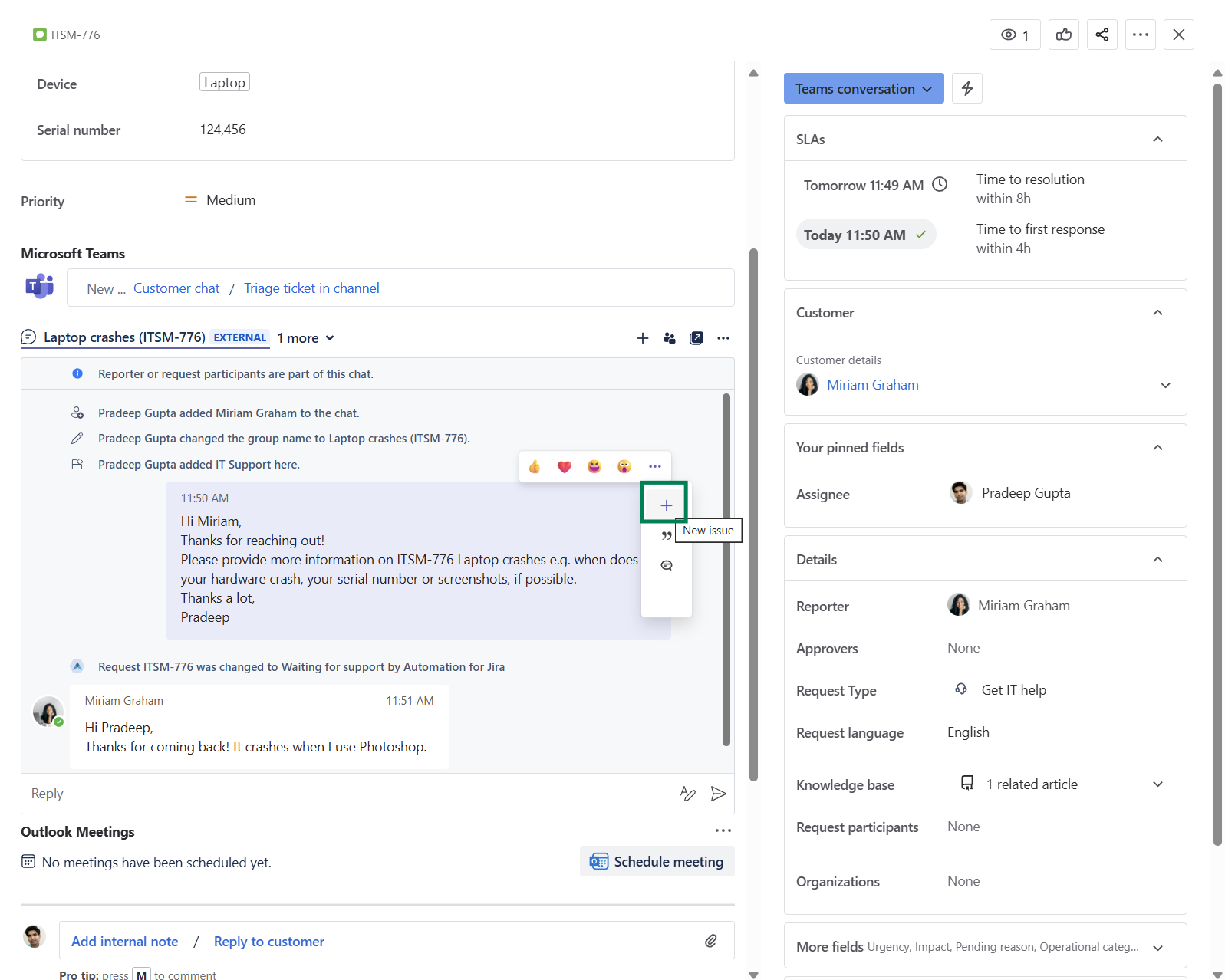Screen dimensions: 1225x980
Task: Toggle the watch issue eye button
Action: click(1014, 35)
